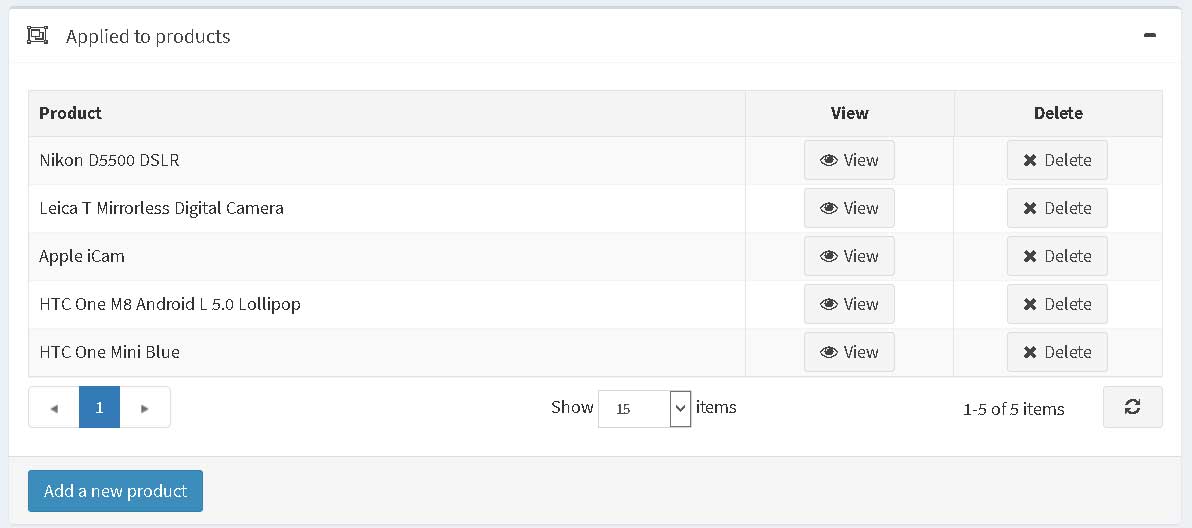
Task: Delete Nikon D5500 DSLR from the list
Action: (x=1057, y=160)
